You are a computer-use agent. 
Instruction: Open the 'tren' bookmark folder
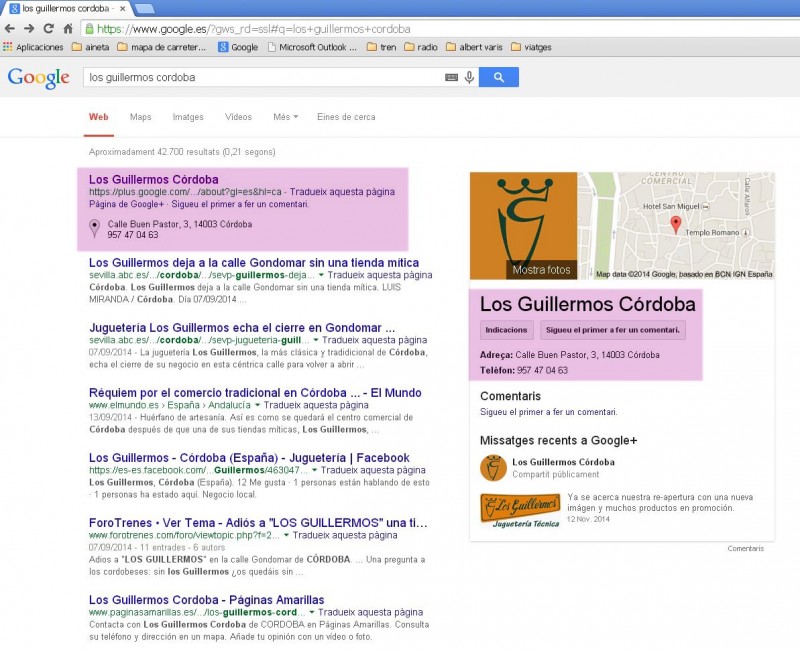coord(382,47)
